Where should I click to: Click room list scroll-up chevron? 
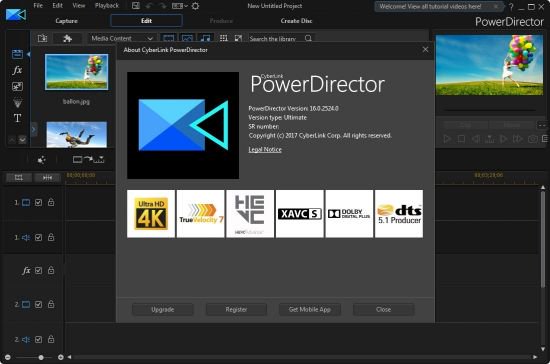12,140
